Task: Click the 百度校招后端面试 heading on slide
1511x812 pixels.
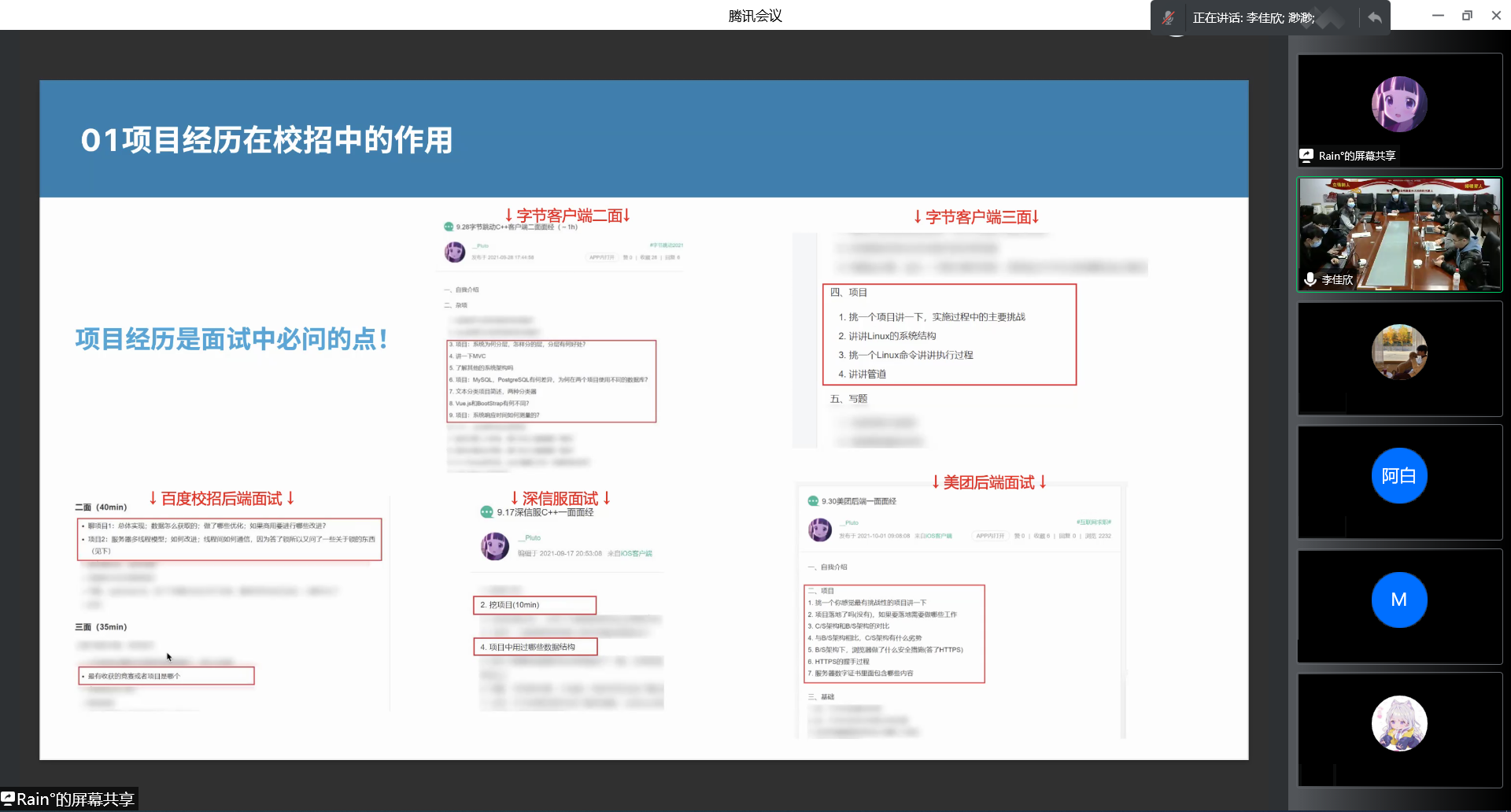Action: (221, 499)
